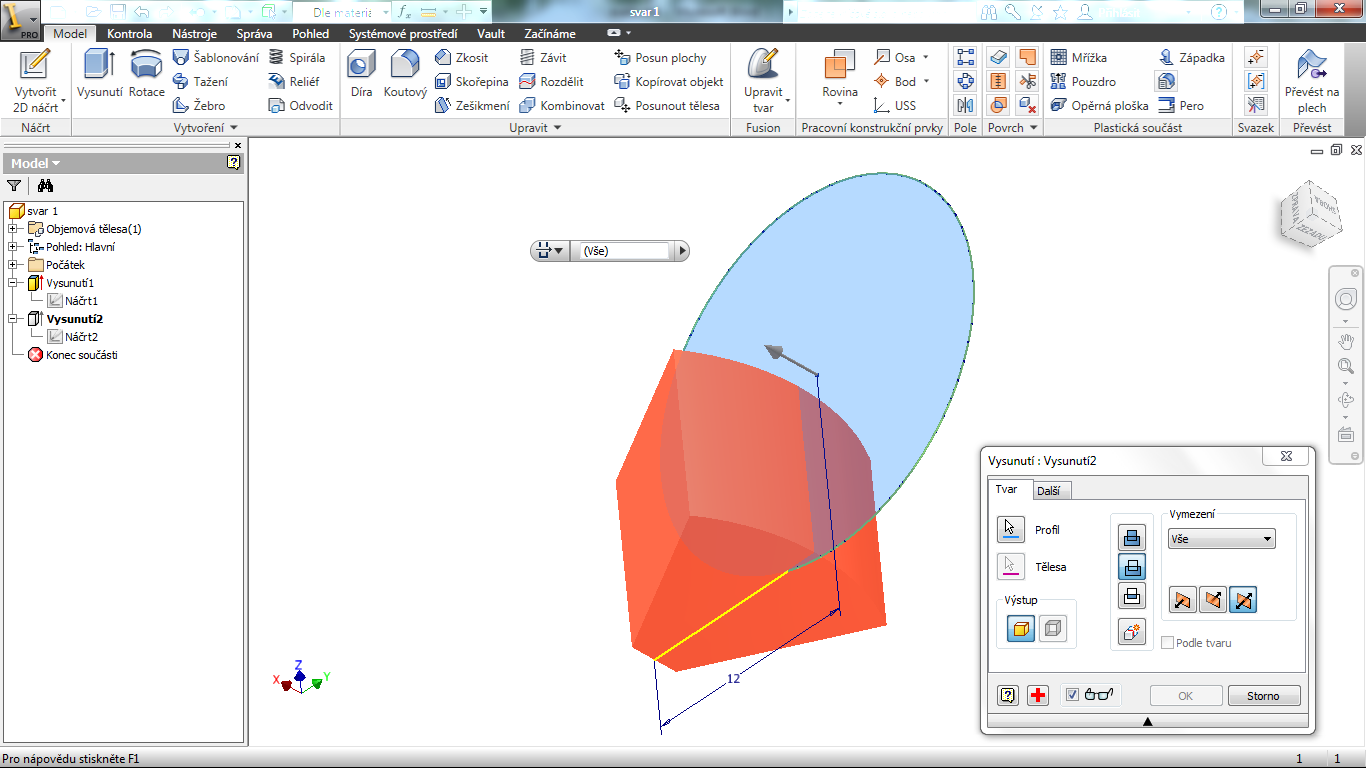Select the Pero lip tool

(x=1180, y=105)
